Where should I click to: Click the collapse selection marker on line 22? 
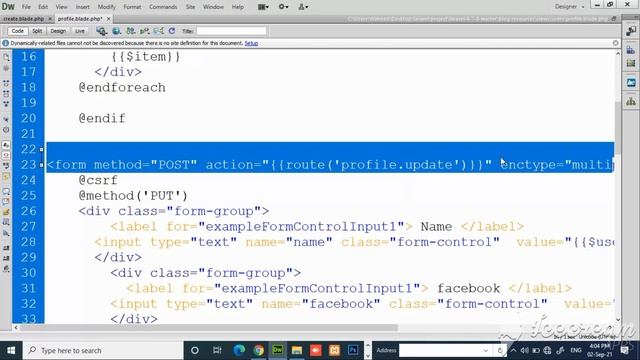tap(41, 149)
